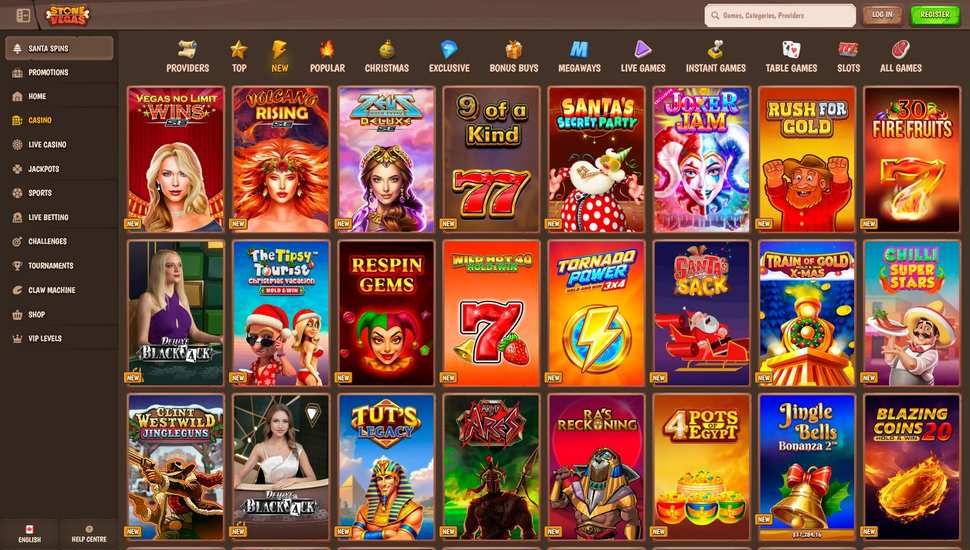Screen dimensions: 970x550
Task: Collapse sidebar using the top-left panel icon
Action: pyautogui.click(x=23, y=15)
